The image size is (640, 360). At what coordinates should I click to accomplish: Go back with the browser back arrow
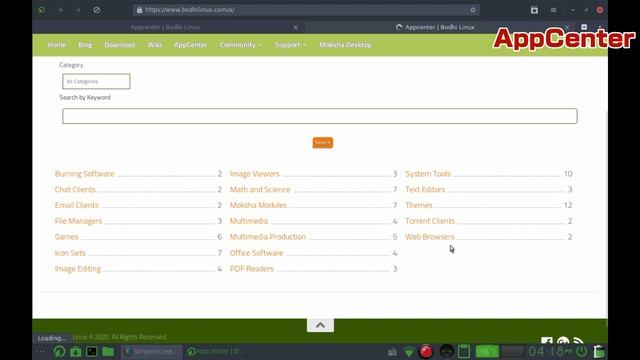point(61,10)
